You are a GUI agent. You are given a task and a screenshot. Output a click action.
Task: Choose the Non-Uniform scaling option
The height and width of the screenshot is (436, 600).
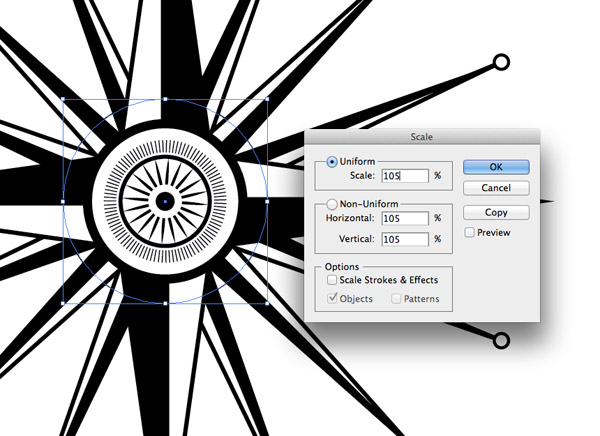pos(331,203)
